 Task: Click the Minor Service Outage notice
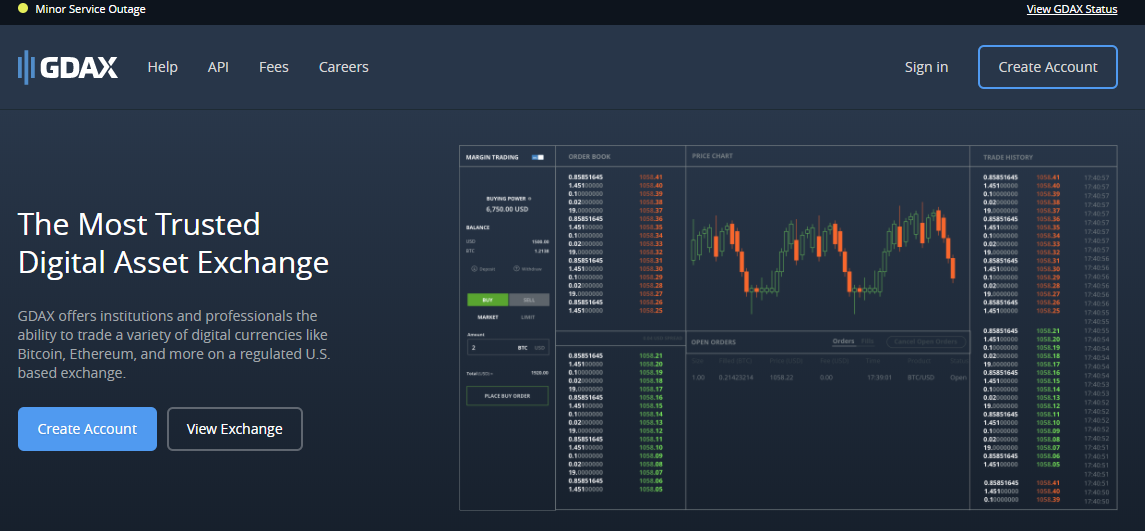pyautogui.click(x=91, y=9)
